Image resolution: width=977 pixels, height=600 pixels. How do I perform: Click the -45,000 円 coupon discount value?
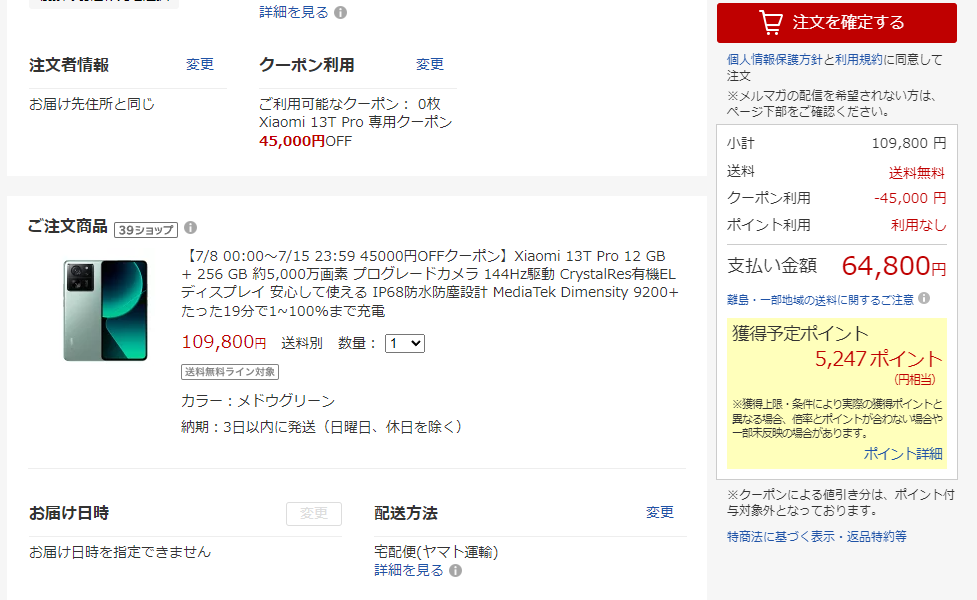[910, 198]
